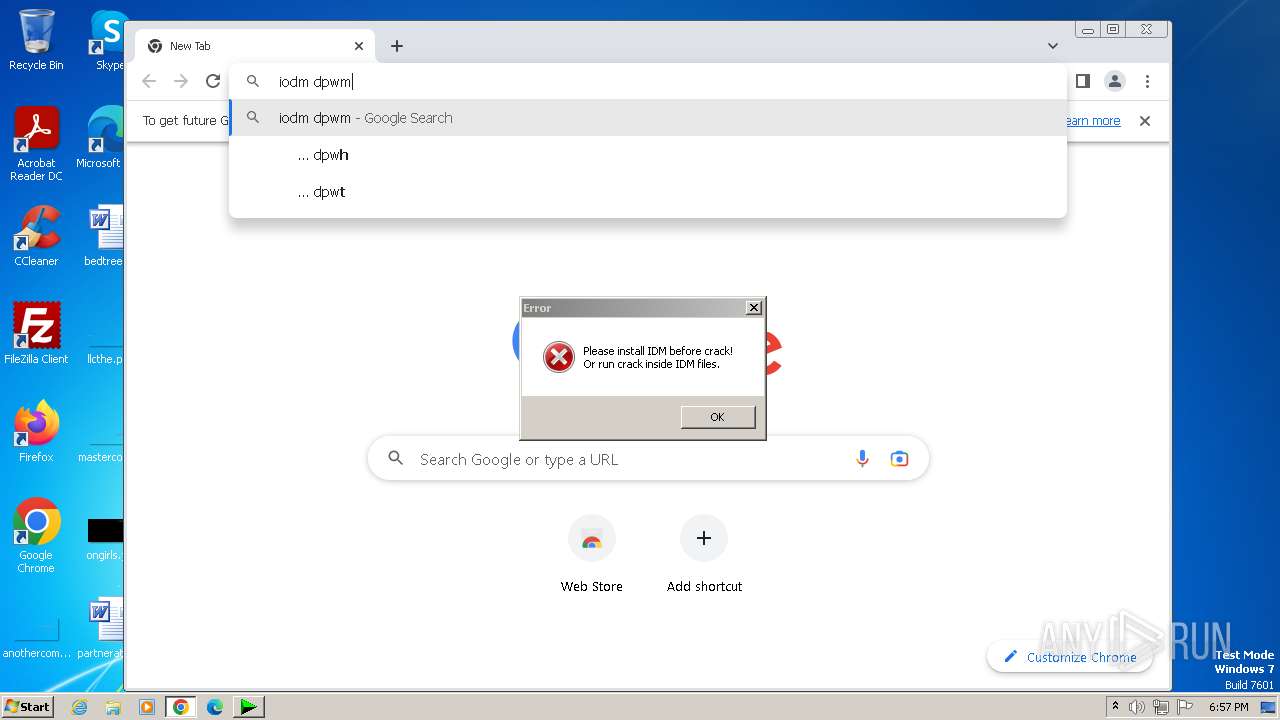Click the Add shortcut button

click(x=704, y=555)
